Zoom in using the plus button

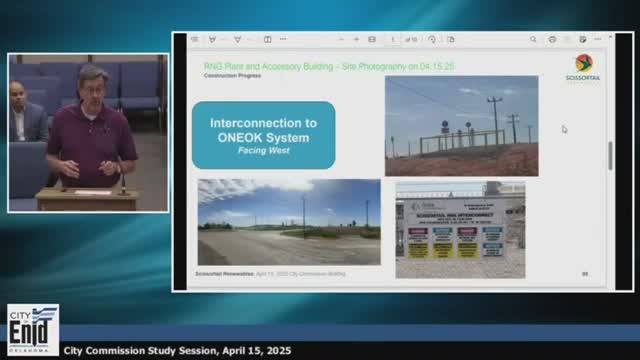pos(356,40)
